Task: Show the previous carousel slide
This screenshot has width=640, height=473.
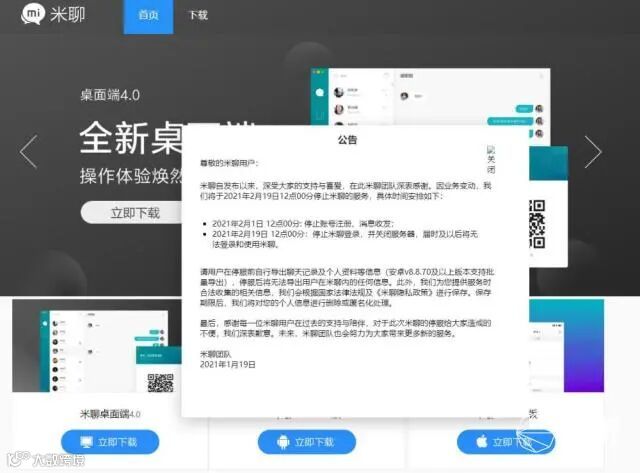Action: point(29,152)
